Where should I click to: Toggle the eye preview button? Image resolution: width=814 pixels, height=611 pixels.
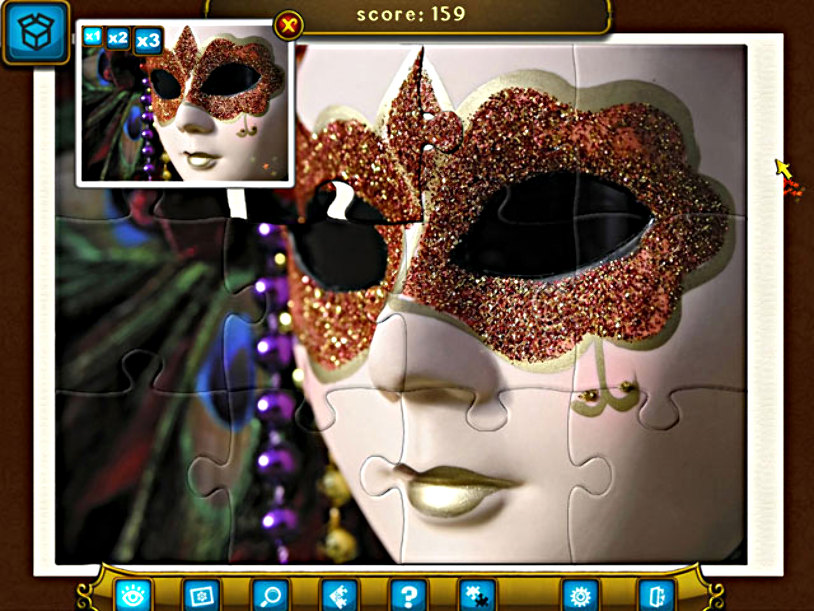click(x=134, y=595)
